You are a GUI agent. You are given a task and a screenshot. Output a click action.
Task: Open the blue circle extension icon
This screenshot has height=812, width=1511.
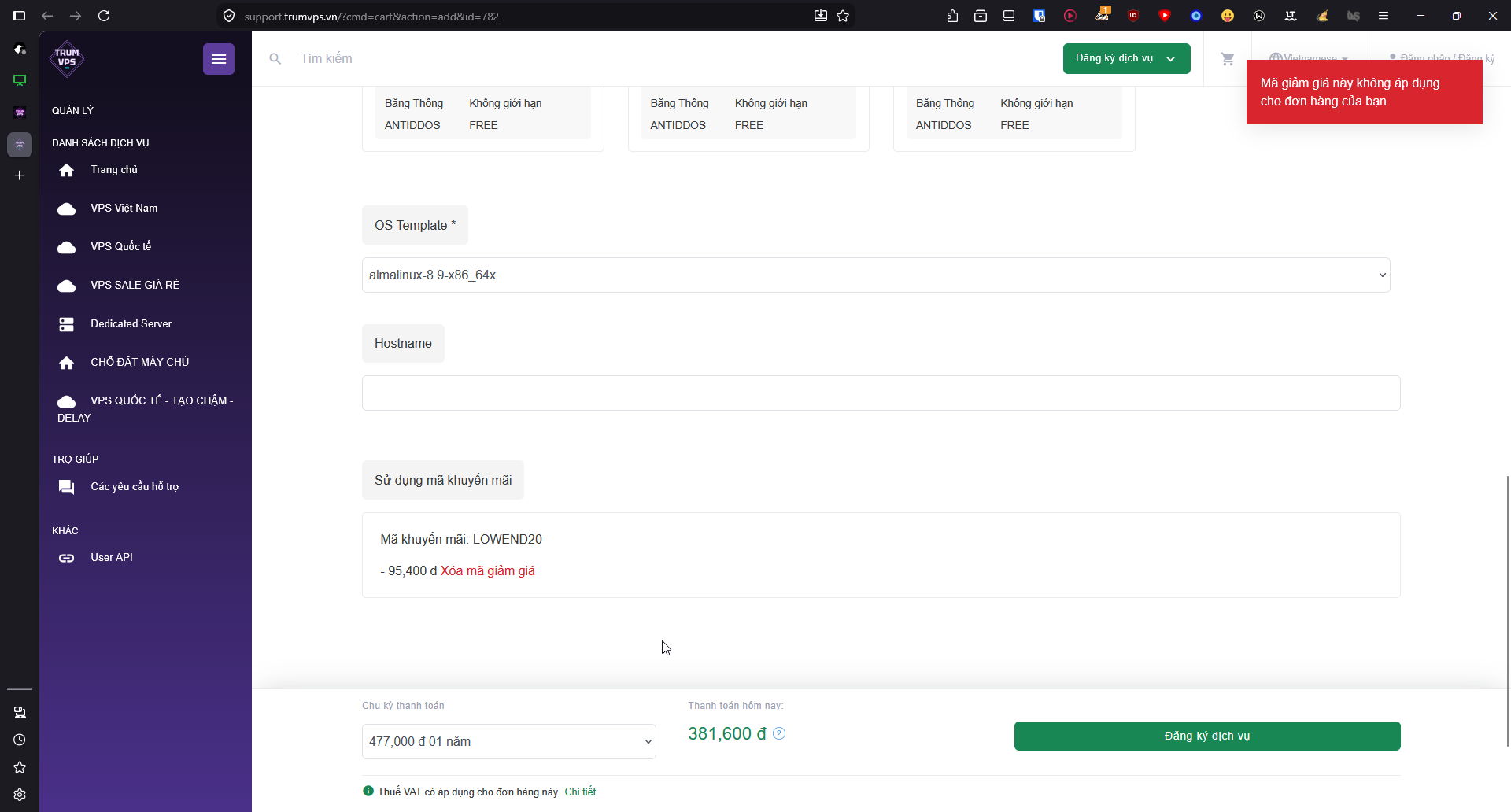click(1196, 16)
